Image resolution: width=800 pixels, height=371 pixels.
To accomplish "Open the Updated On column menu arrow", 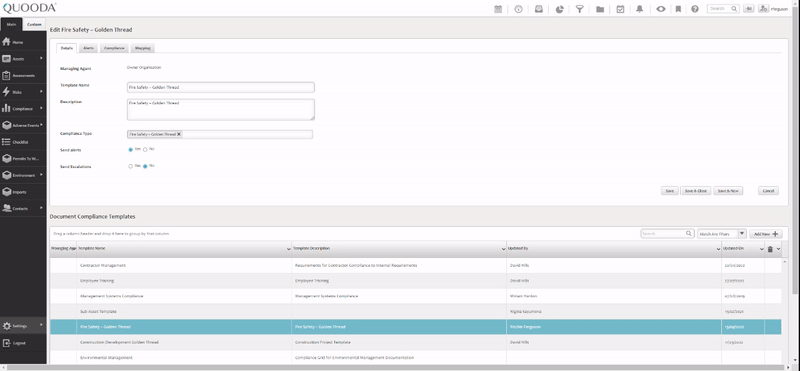I will [762, 249].
